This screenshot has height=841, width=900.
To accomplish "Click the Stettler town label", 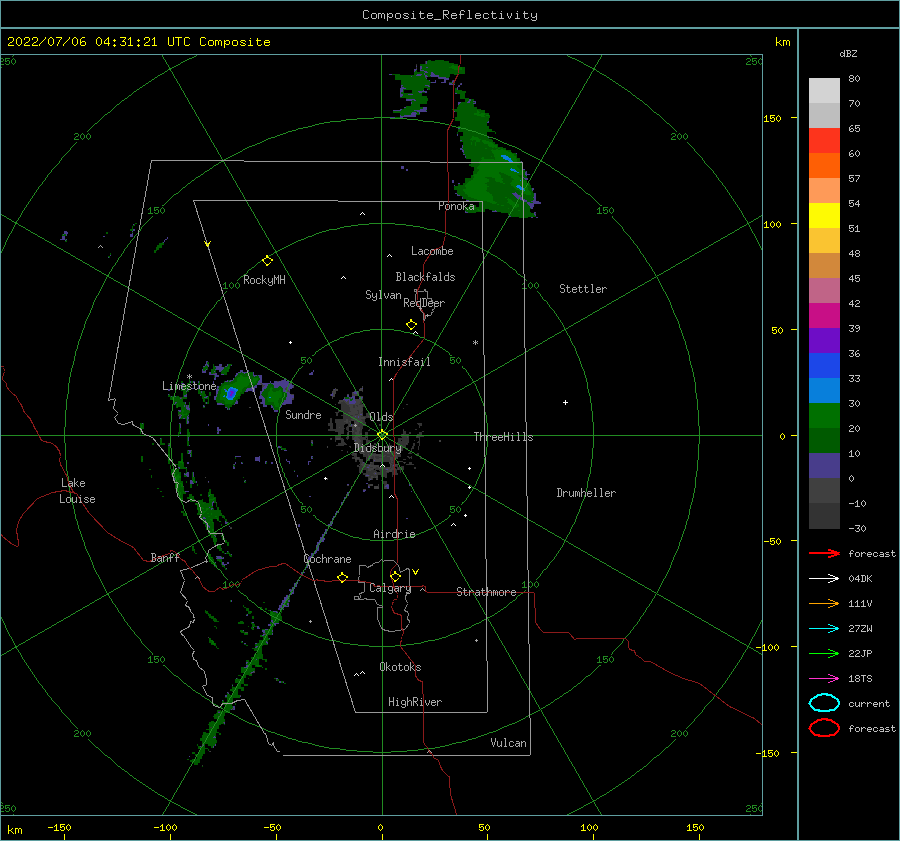I will (583, 289).
